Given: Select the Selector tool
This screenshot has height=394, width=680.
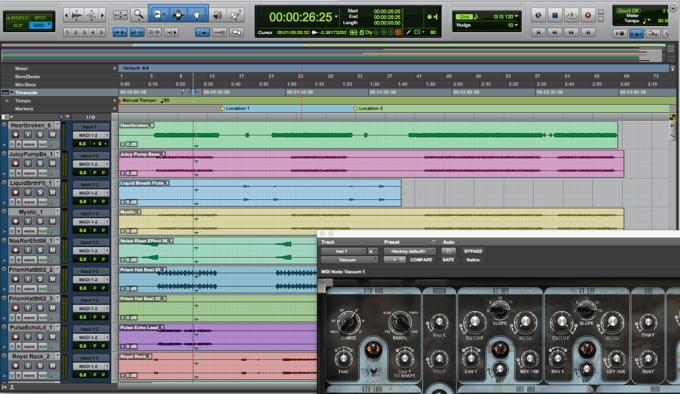Looking at the screenshot, I should pyautogui.click(x=177, y=15).
